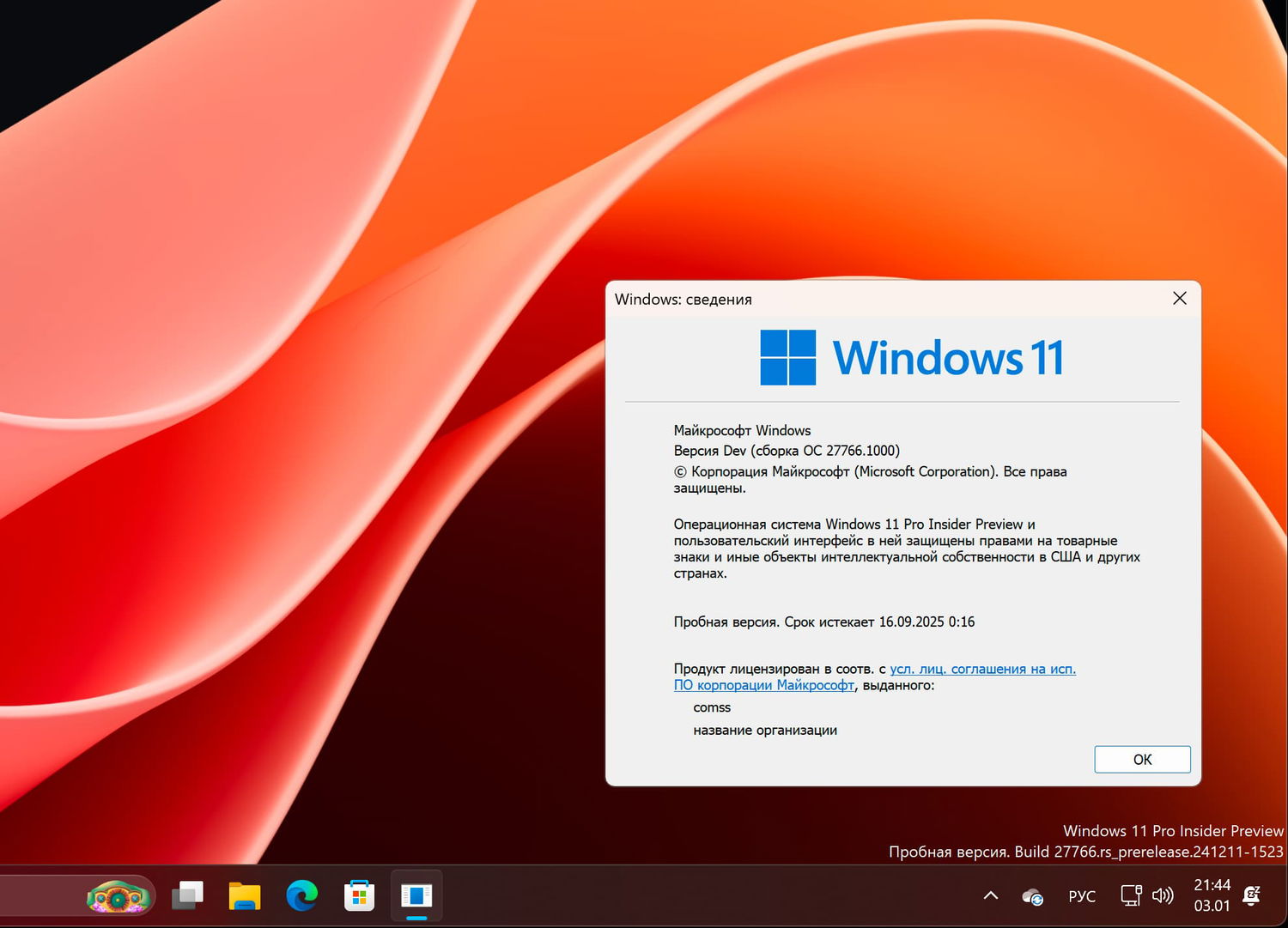This screenshot has width=1288, height=928.
Task: Open Microsoft Store from the taskbar
Action: tap(359, 895)
